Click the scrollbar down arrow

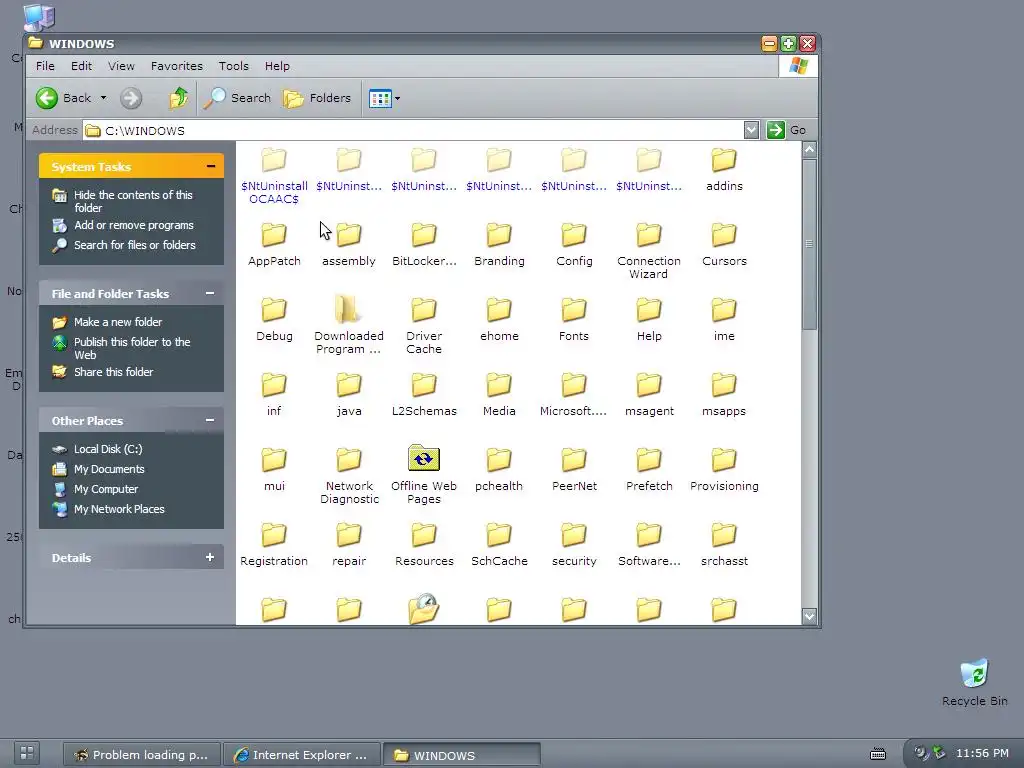click(809, 616)
